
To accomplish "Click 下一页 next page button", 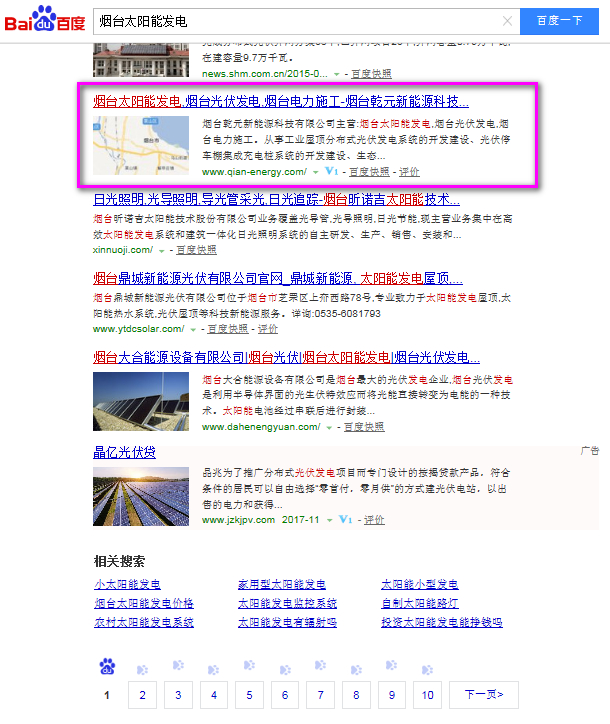I will [483, 695].
